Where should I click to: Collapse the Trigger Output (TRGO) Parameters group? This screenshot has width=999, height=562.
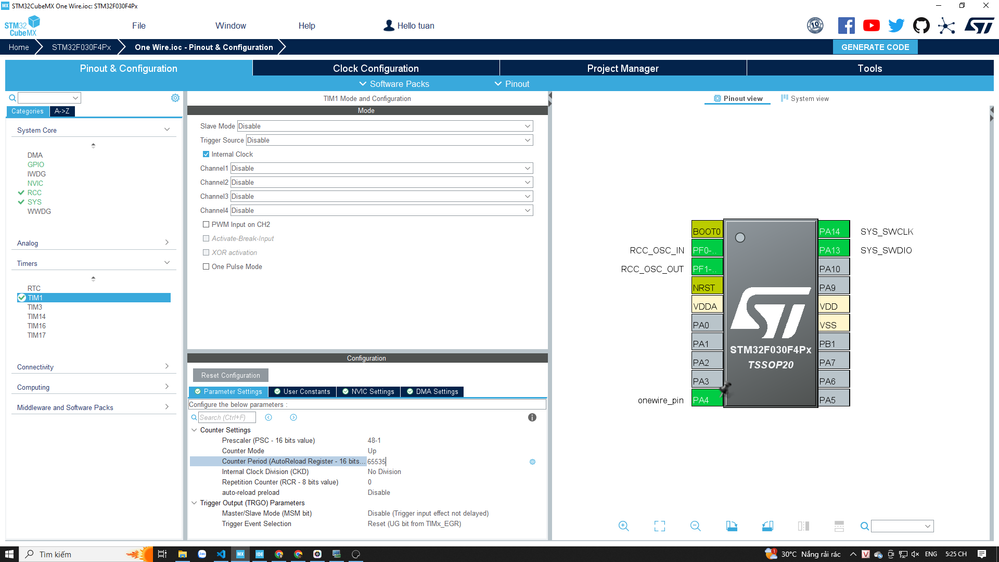coord(194,503)
